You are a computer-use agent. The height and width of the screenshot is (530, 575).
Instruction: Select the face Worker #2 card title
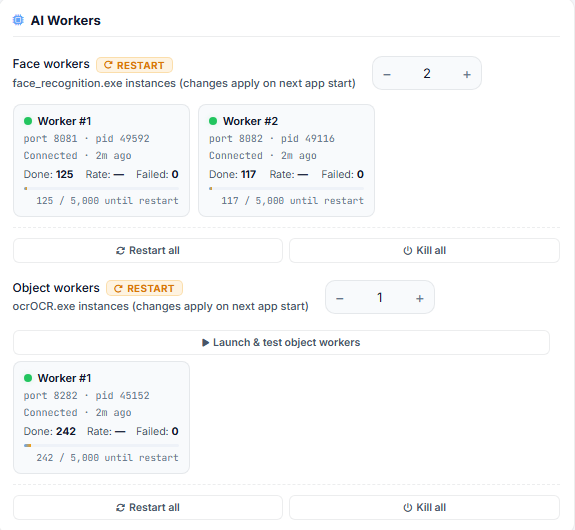pyautogui.click(x=250, y=121)
